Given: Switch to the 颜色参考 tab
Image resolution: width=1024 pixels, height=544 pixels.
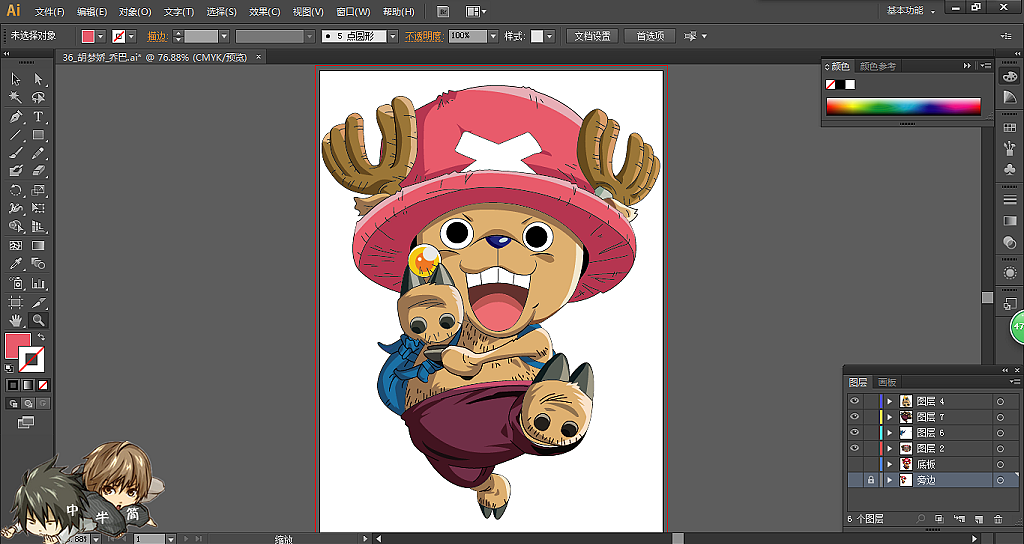Looking at the screenshot, I should point(878,66).
